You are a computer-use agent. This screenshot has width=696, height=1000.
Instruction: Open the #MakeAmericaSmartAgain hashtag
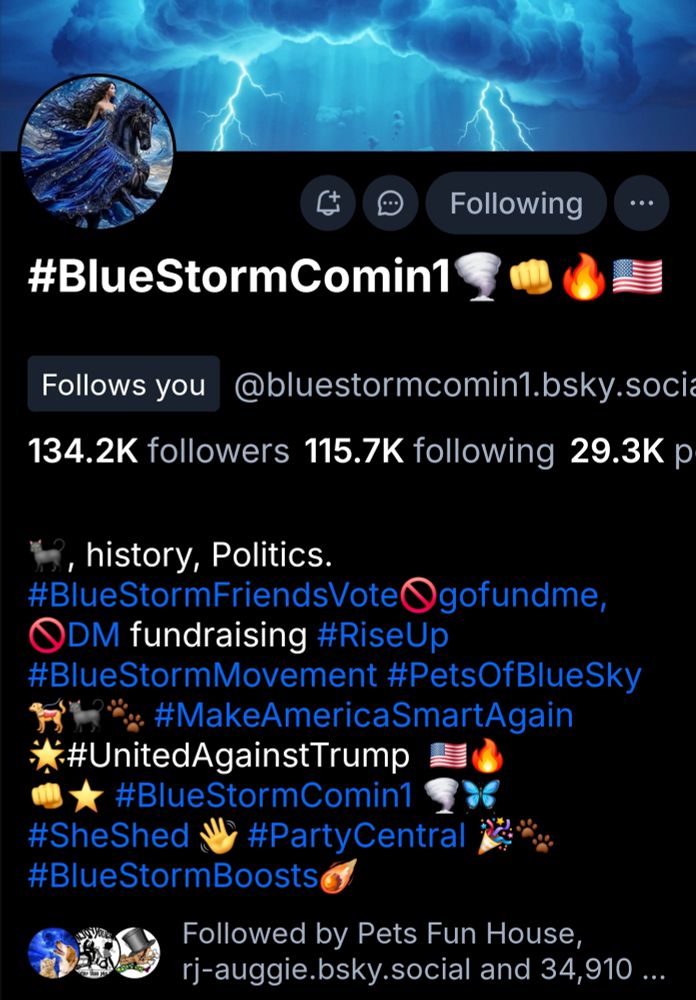(364, 716)
